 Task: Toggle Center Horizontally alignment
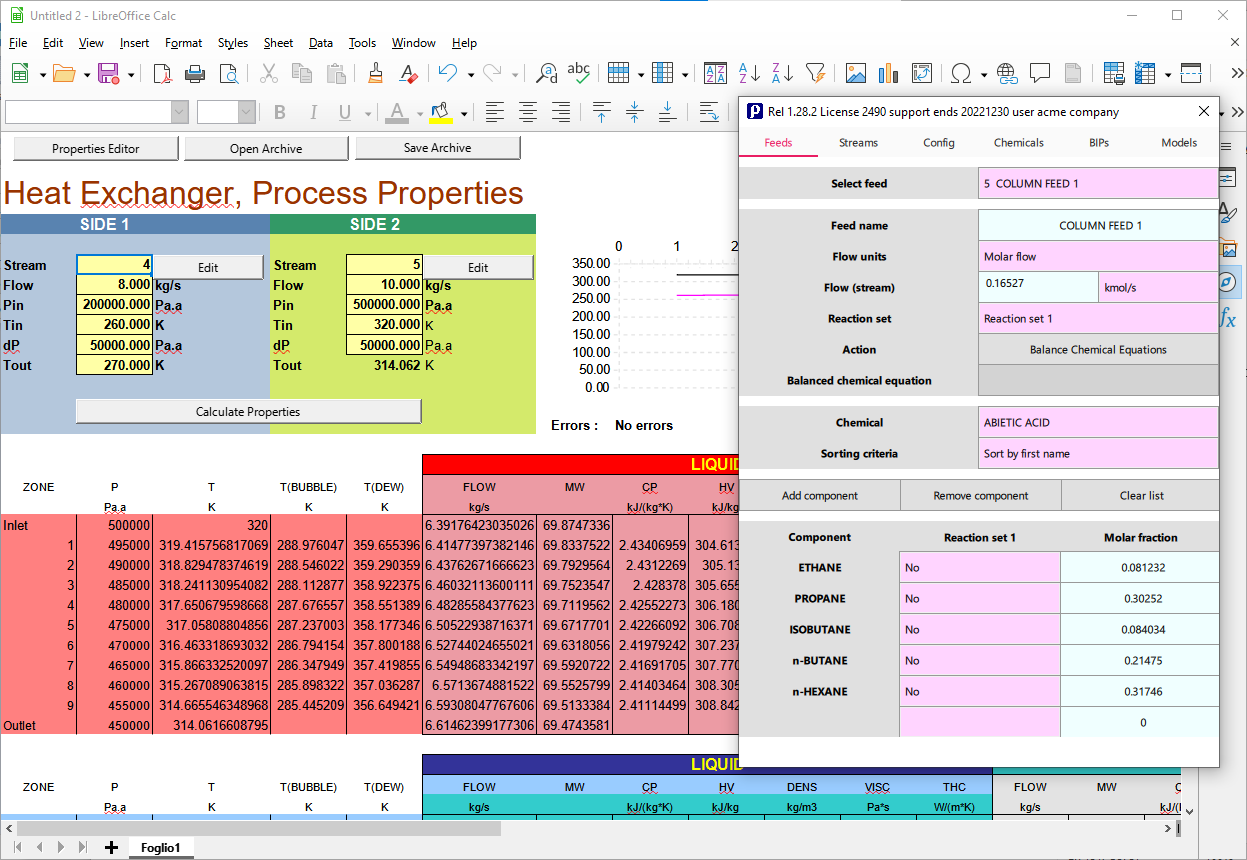click(x=527, y=112)
